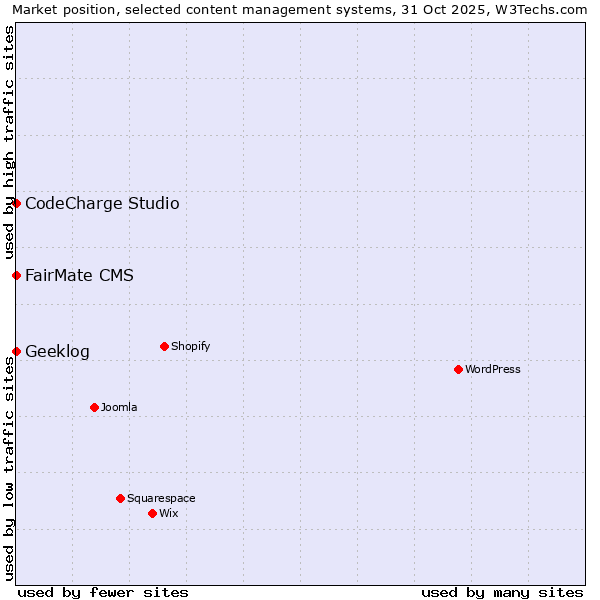Select the Geeklog text label
600x600 pixels.
pos(57,352)
